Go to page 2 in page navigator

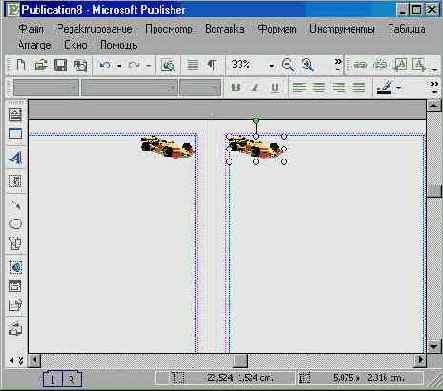click(71, 379)
